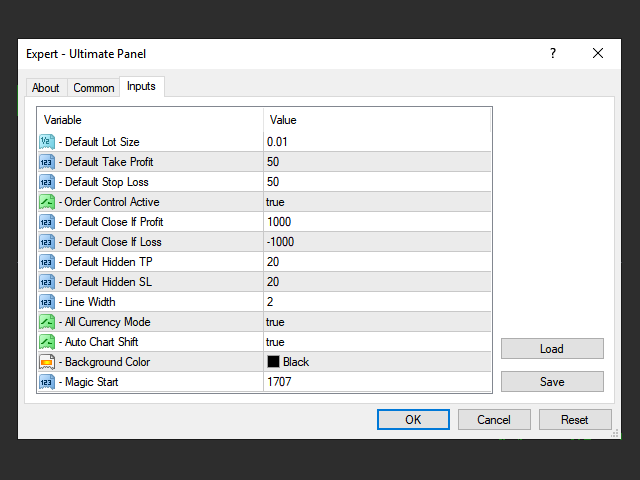
Task: Click the Default Close If Profit icon
Action: (46, 222)
